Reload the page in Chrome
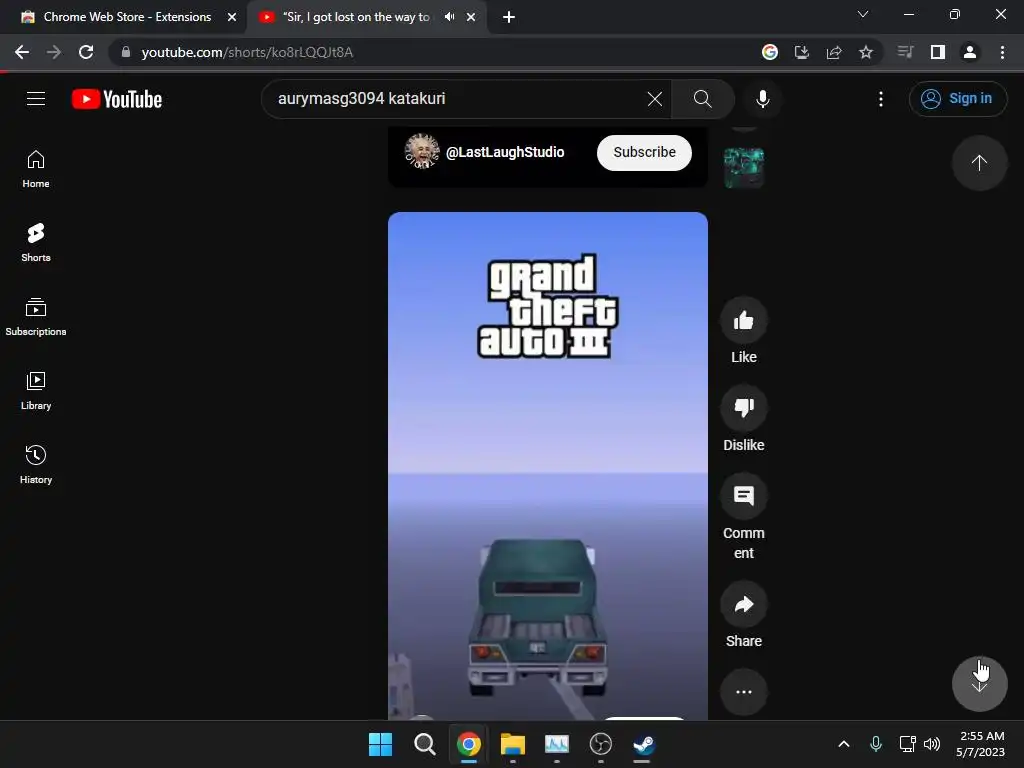The height and width of the screenshot is (768, 1024). point(86,52)
